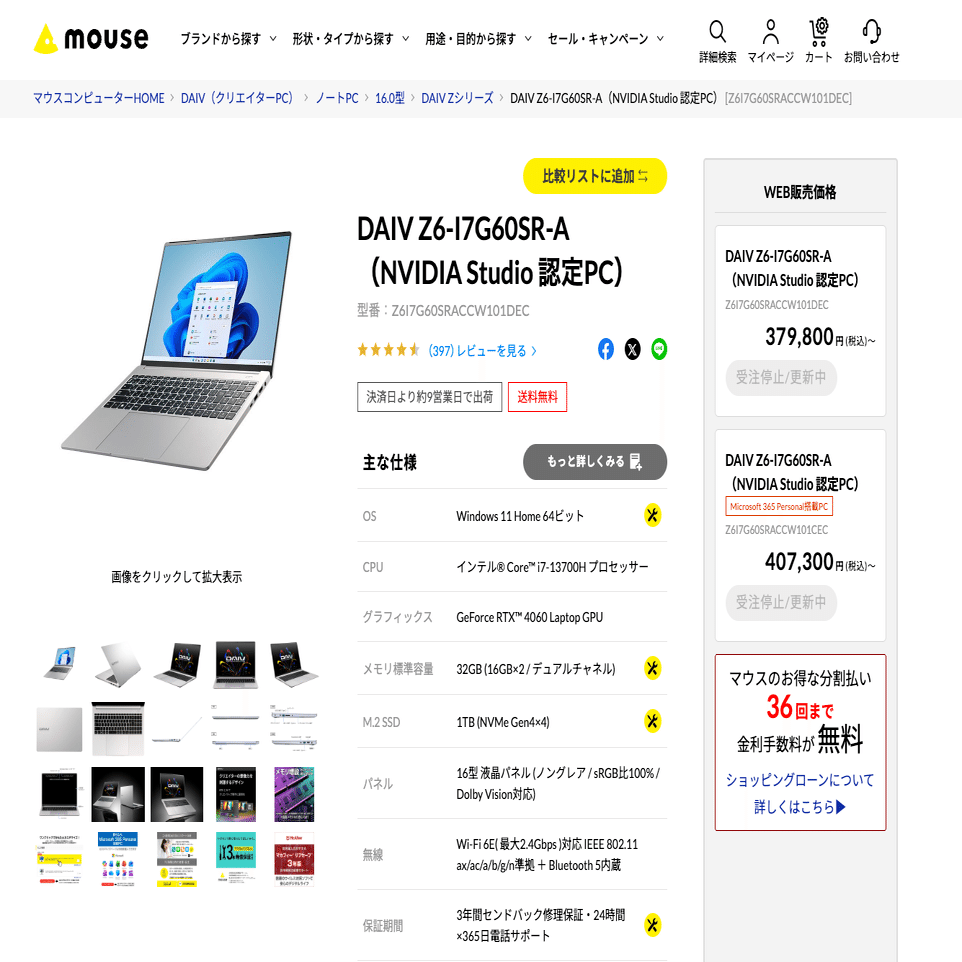Click the yellow customize icon beside M.2 SSD
The width and height of the screenshot is (962, 962).
pyautogui.click(x=653, y=721)
